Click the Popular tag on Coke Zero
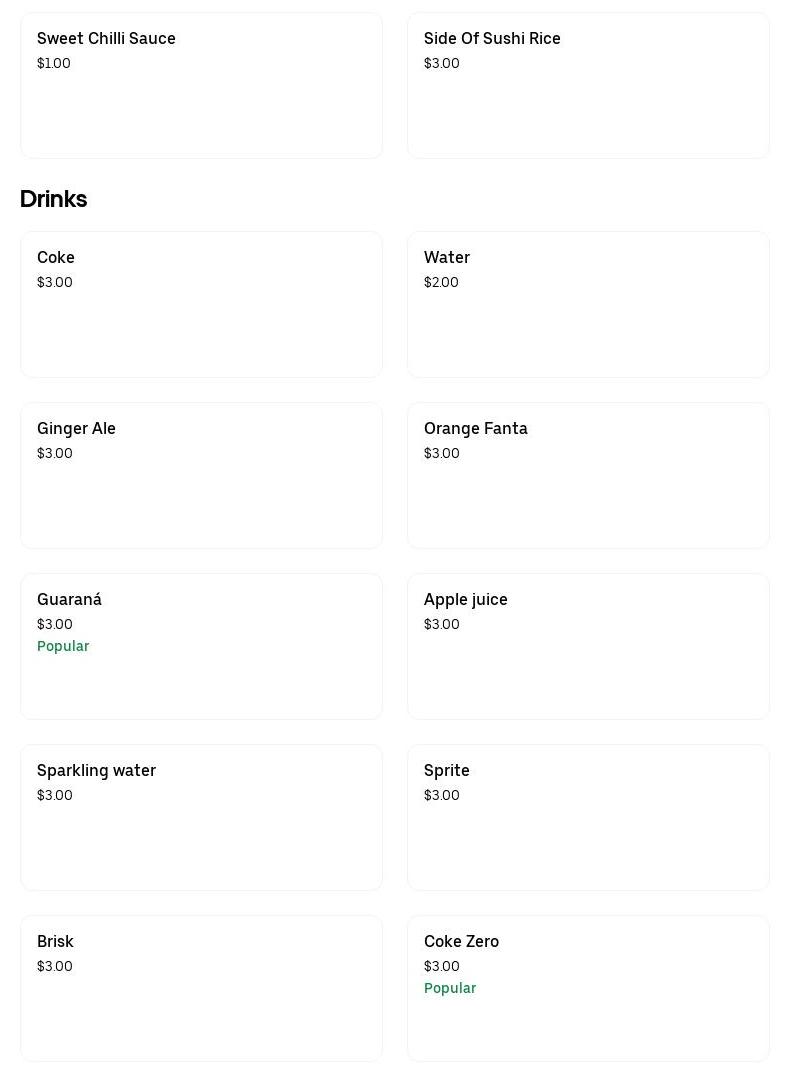804x1085 pixels. (x=450, y=988)
